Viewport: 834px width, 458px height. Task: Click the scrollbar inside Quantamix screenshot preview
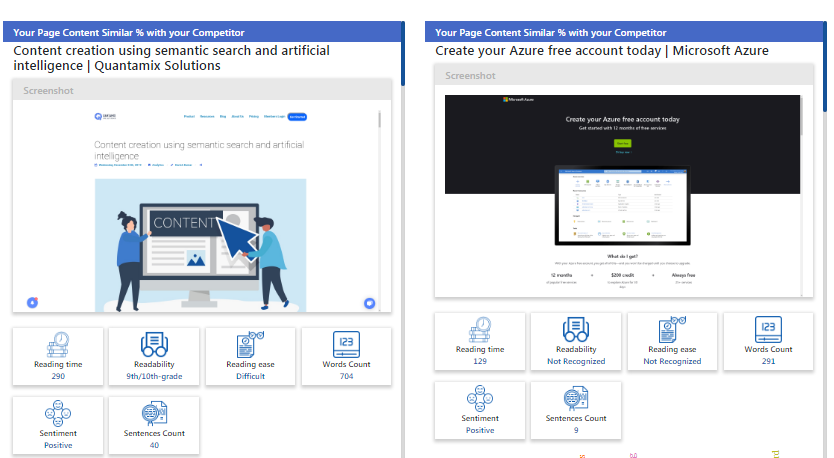[x=379, y=119]
